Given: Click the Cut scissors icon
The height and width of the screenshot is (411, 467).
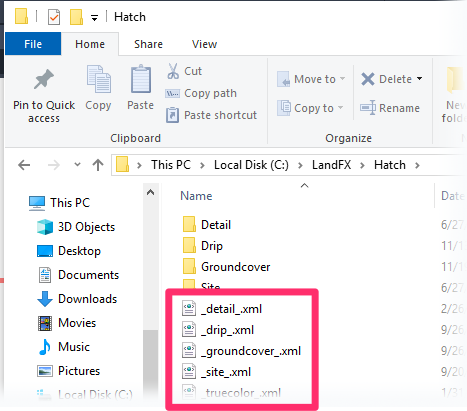Looking at the screenshot, I should (x=173, y=71).
